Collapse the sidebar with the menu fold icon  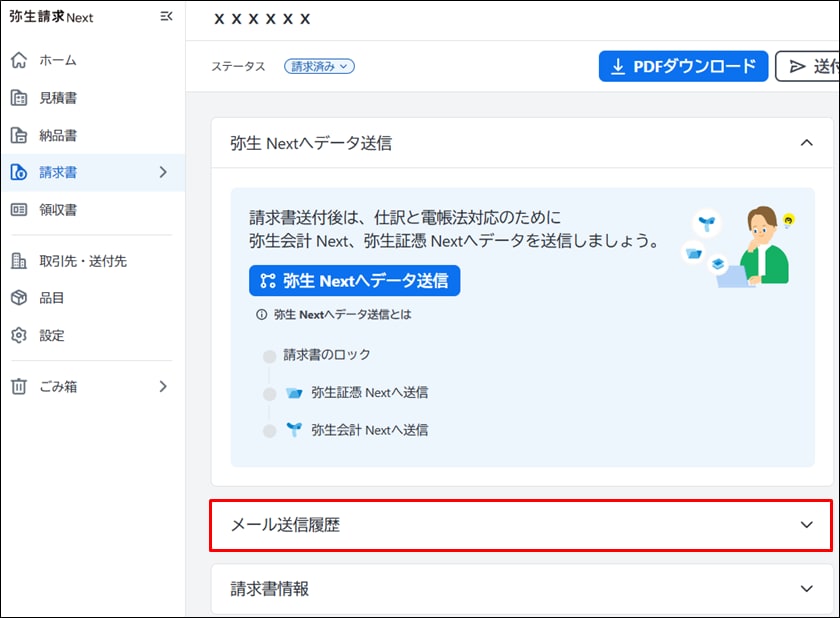pyautogui.click(x=166, y=17)
